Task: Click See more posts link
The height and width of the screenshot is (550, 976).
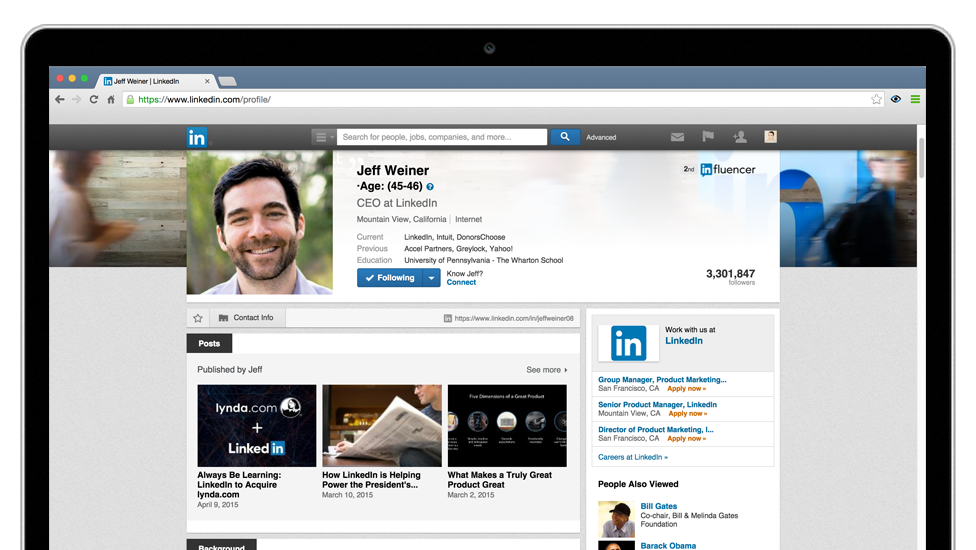Action: pos(547,370)
